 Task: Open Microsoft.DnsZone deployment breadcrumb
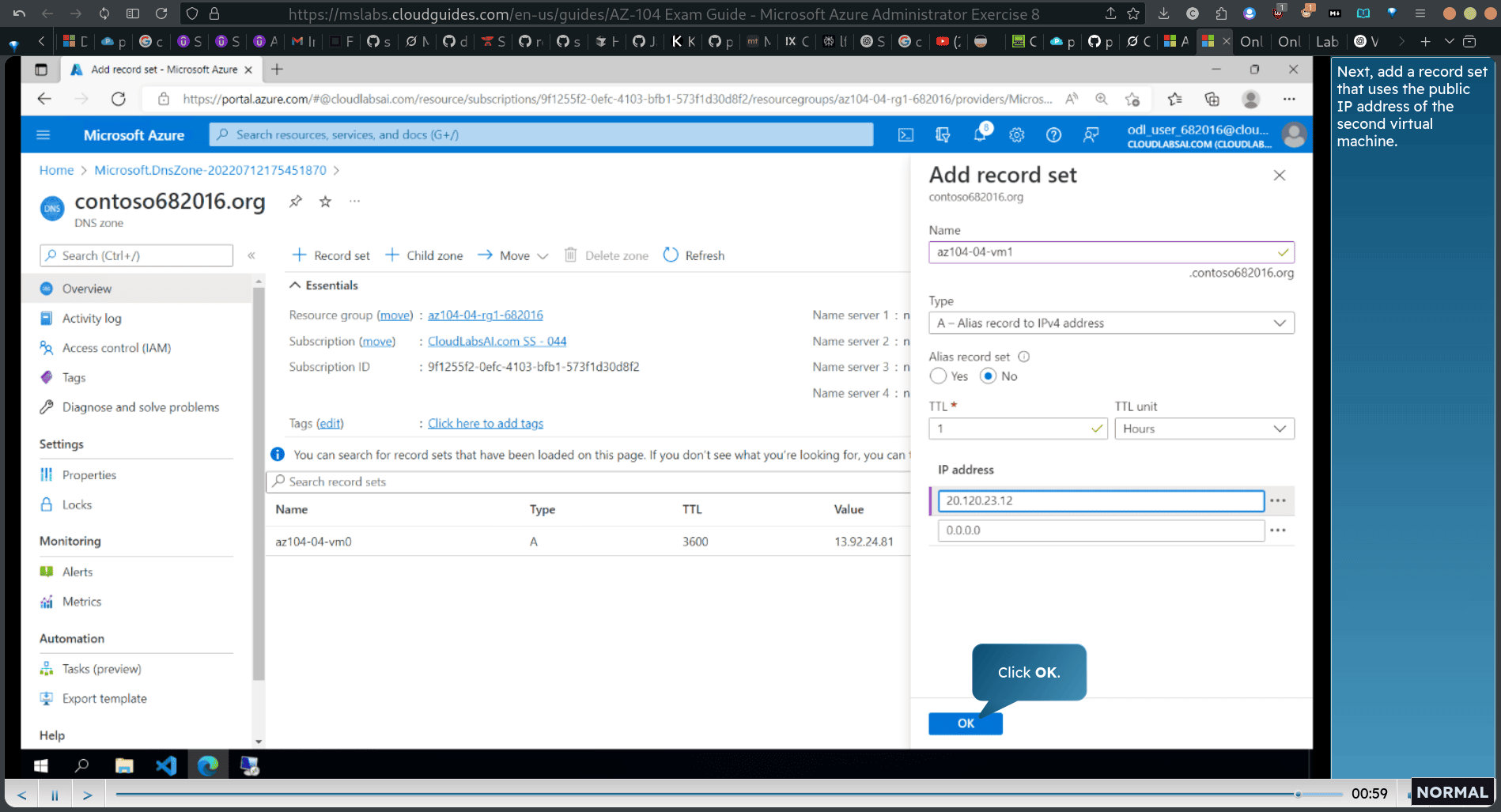210,170
